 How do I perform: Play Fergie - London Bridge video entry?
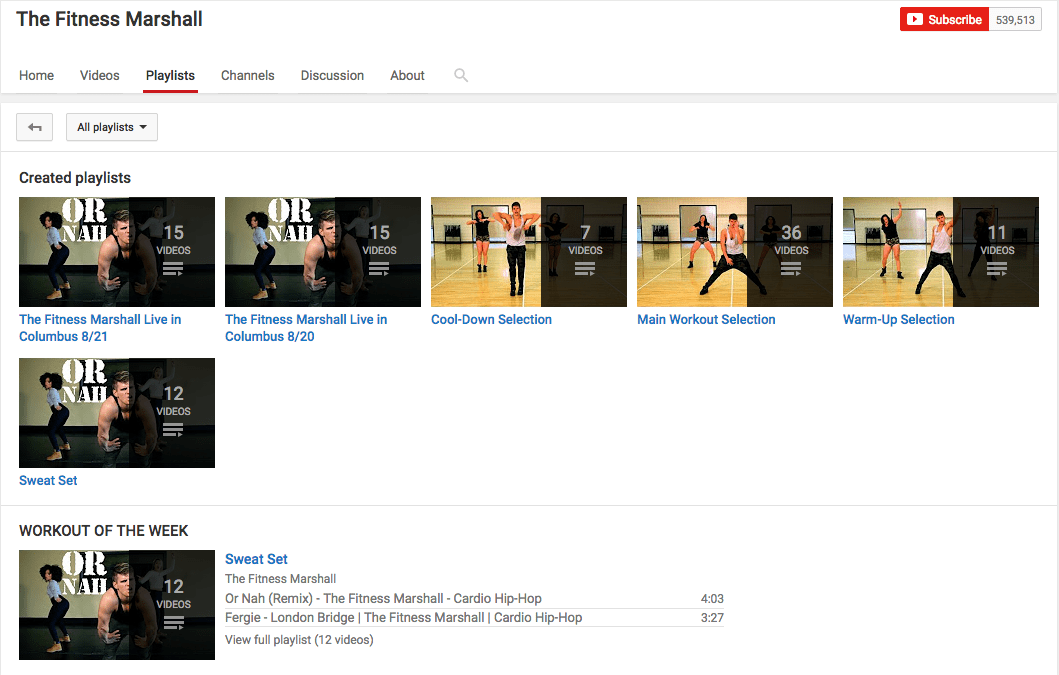[x=403, y=617]
